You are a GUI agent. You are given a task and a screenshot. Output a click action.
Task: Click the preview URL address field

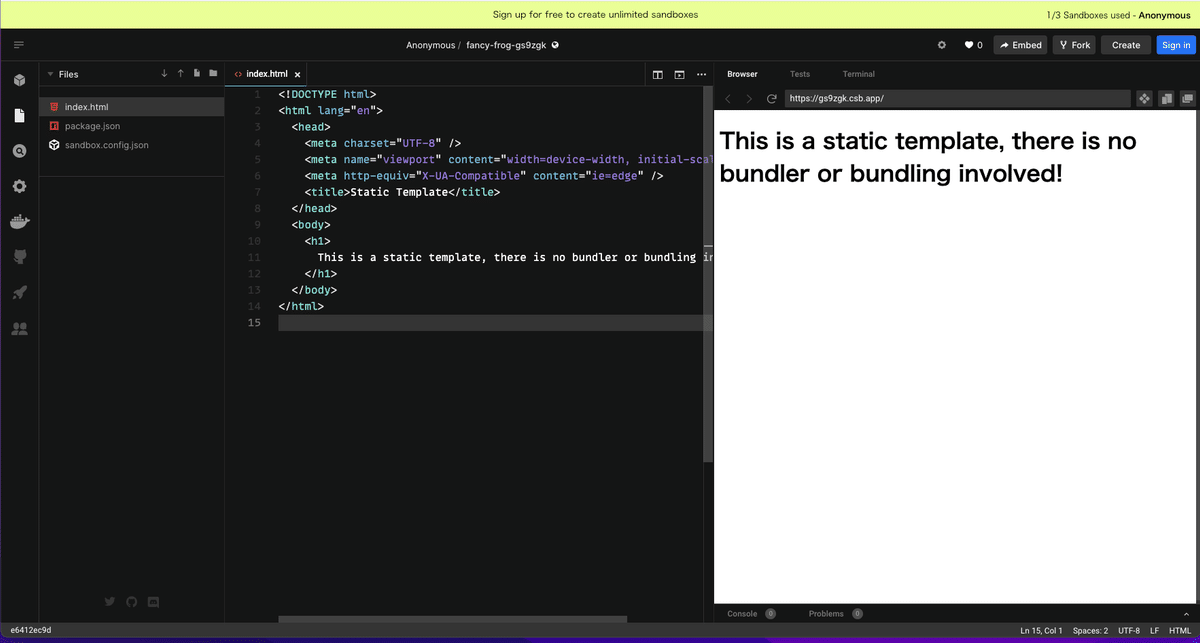tap(957, 98)
